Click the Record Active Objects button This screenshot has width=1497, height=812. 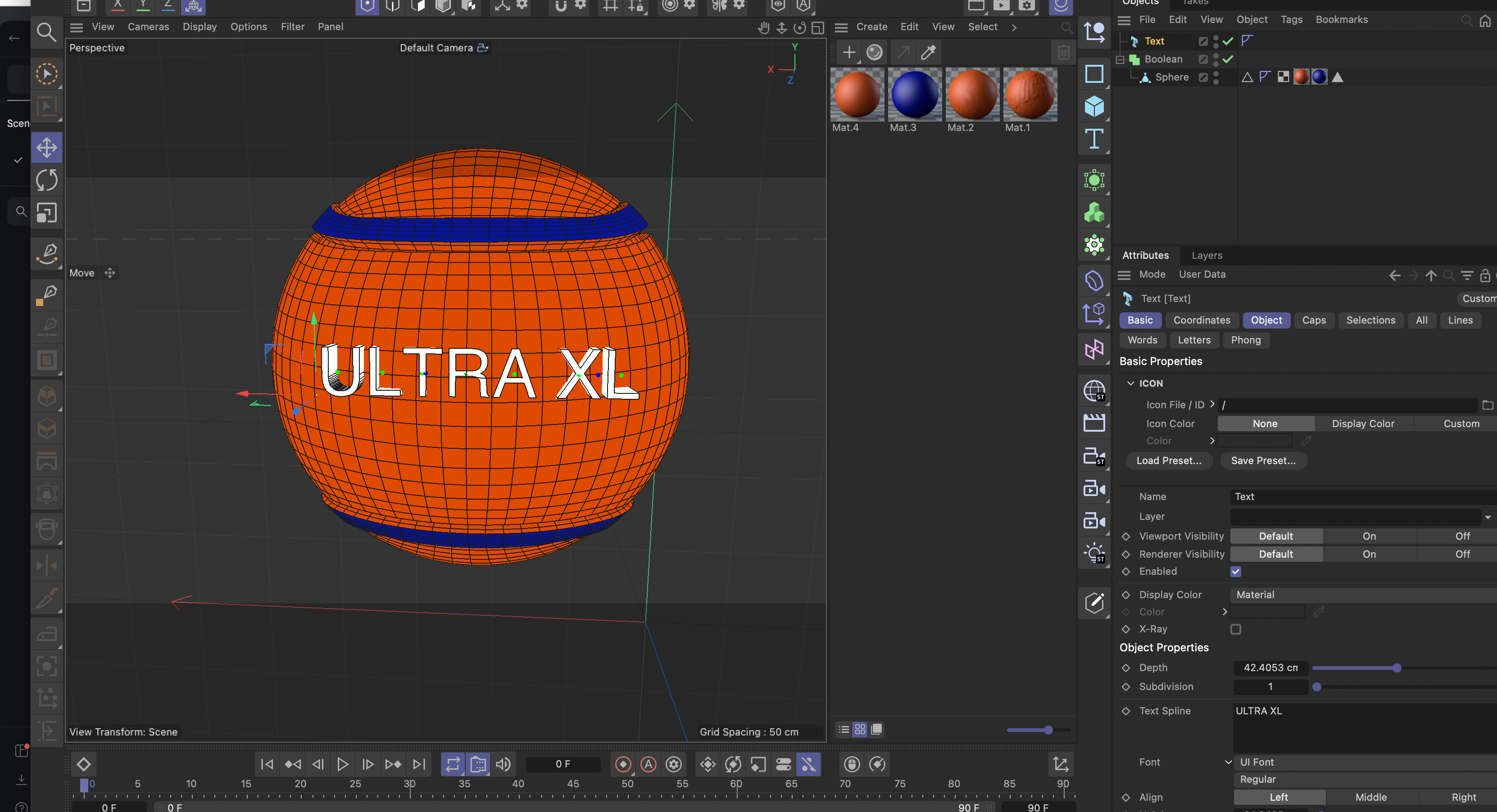(623, 764)
